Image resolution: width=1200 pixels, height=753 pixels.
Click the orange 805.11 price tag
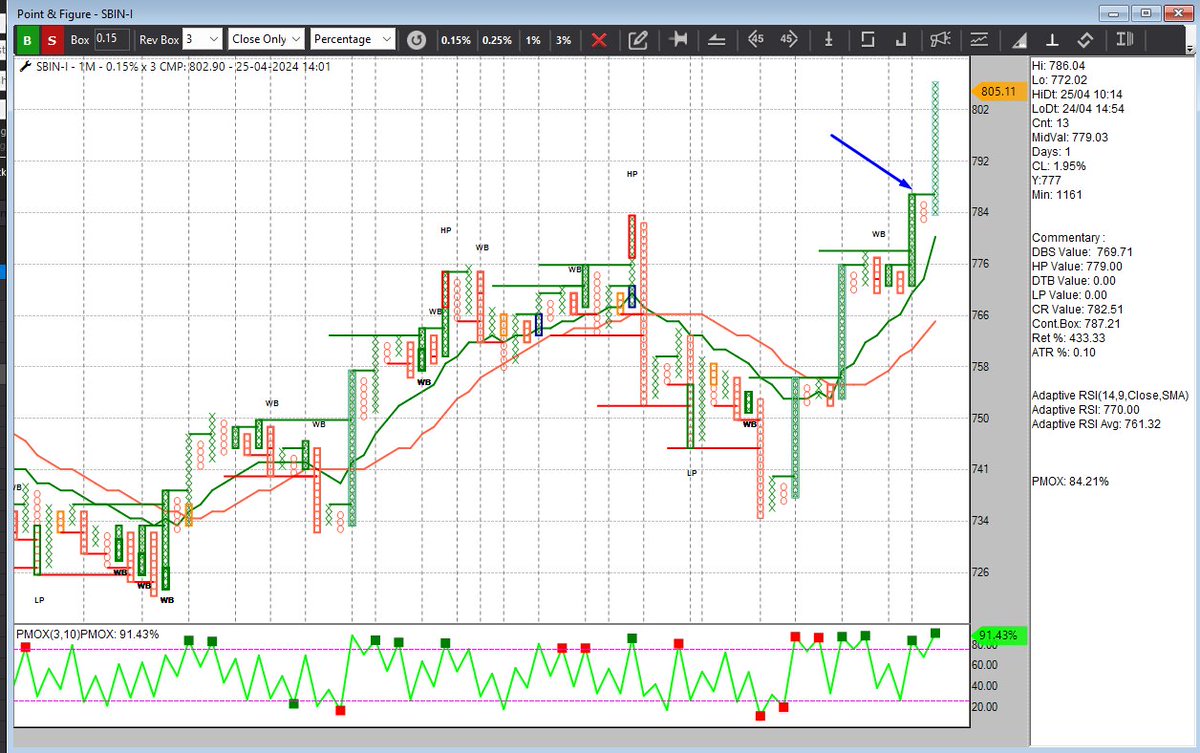coord(997,90)
